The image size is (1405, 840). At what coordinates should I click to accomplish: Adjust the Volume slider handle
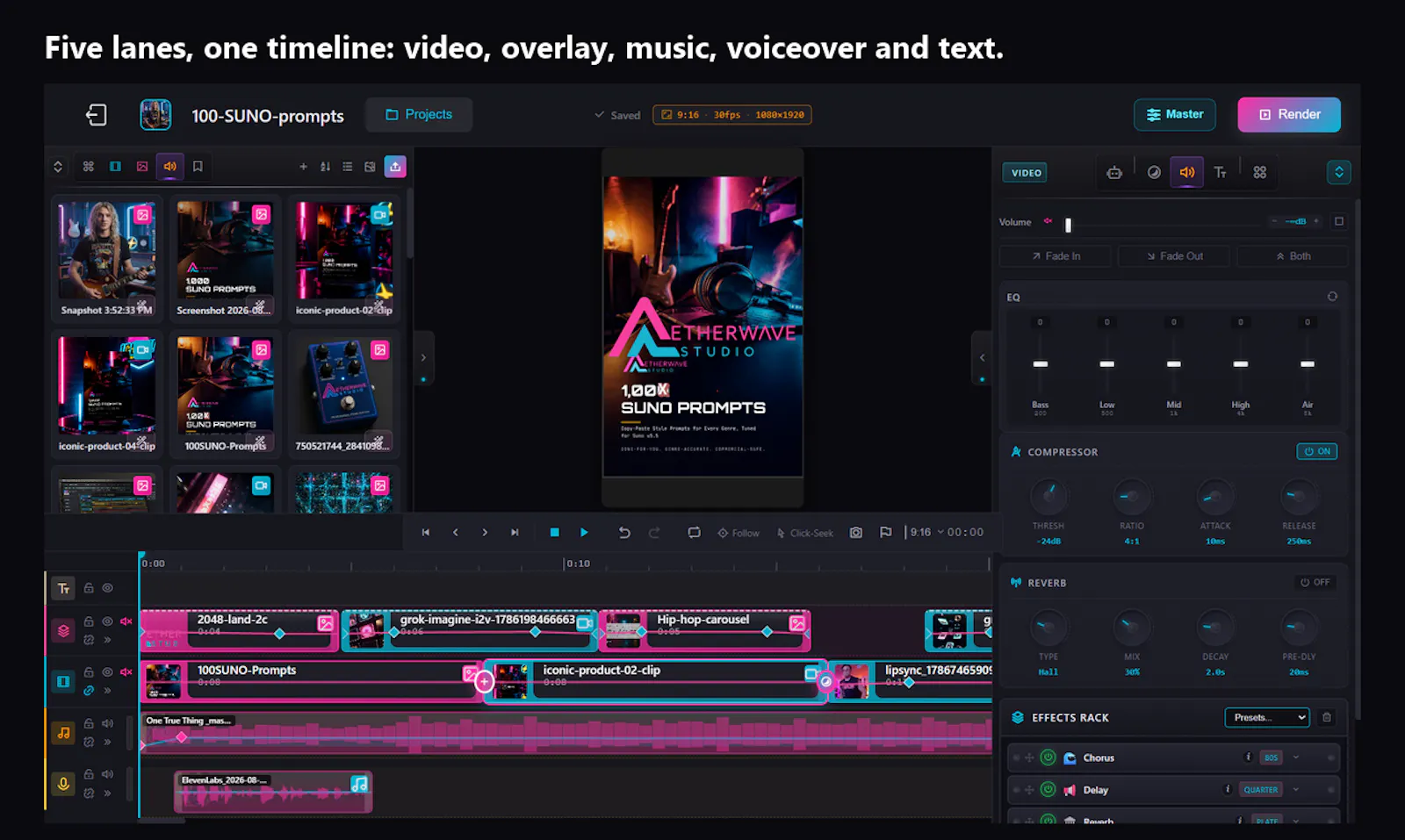(1069, 225)
